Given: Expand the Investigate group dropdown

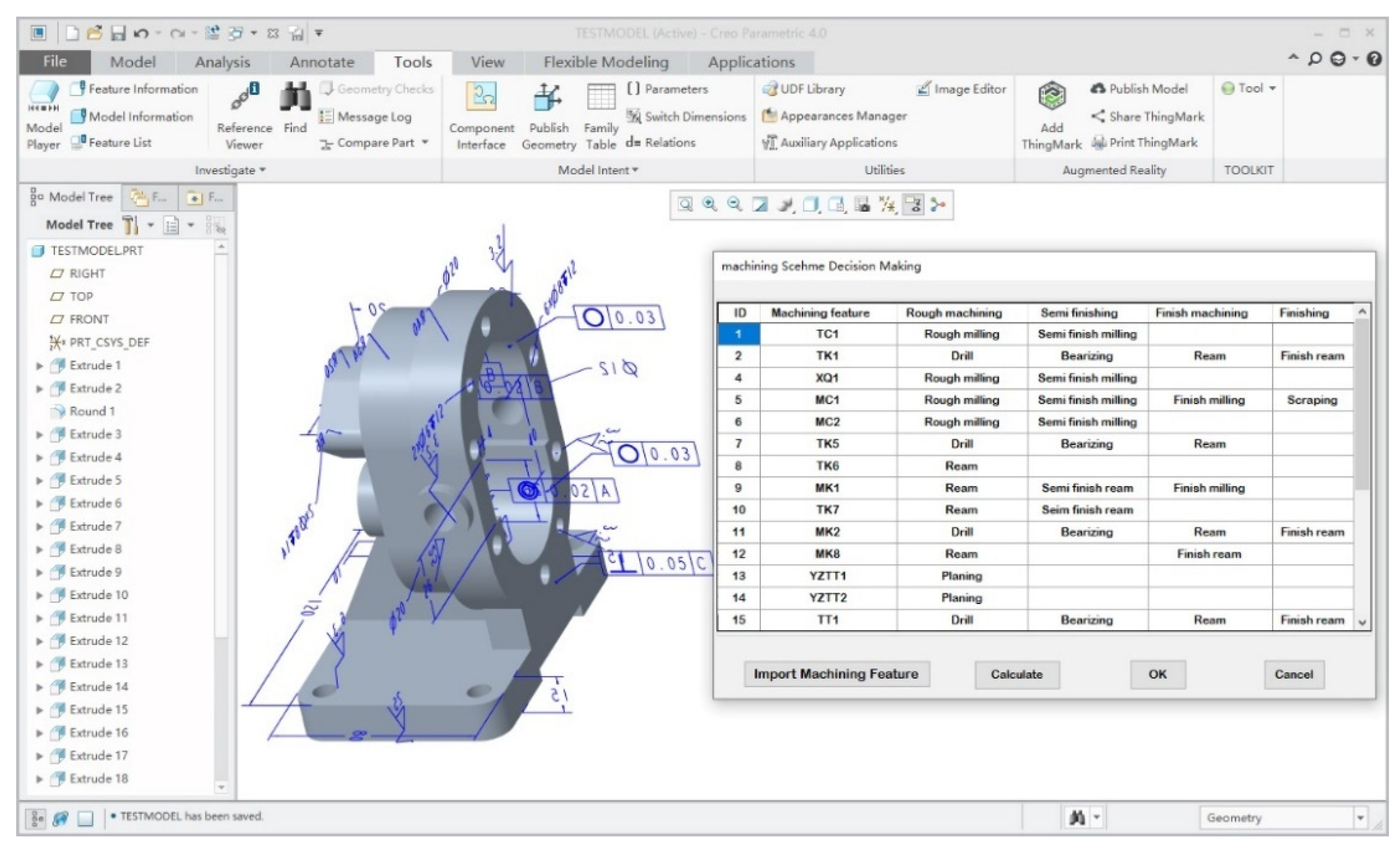Looking at the screenshot, I should 230,170.
